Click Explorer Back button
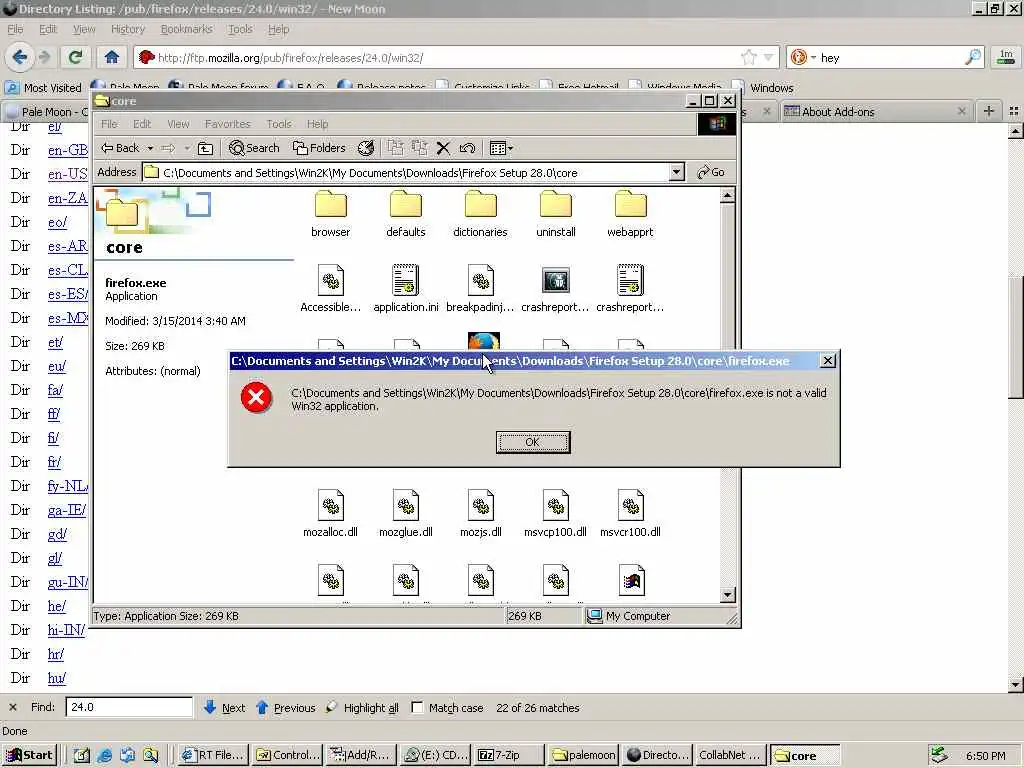The width and height of the screenshot is (1024, 768). pyautogui.click(x=120, y=148)
